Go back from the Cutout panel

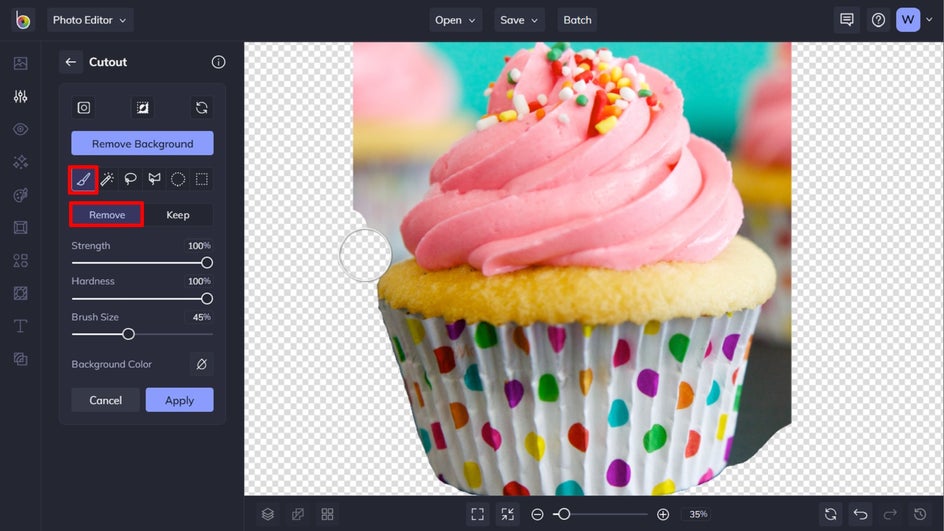[x=70, y=62]
